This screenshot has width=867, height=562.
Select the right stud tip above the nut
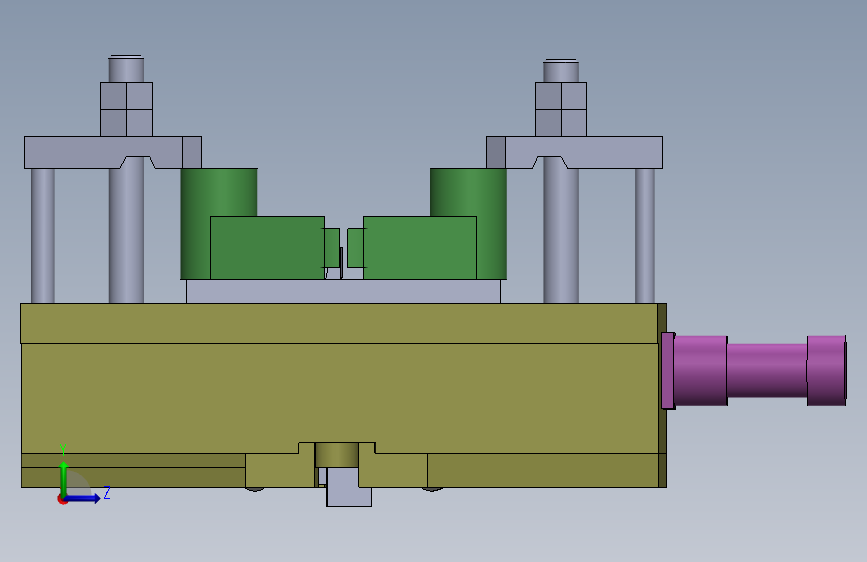pos(561,71)
